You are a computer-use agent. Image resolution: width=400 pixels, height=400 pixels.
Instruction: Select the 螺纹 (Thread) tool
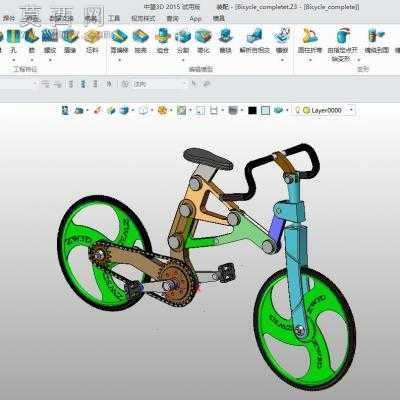pyautogui.click(x=50, y=41)
